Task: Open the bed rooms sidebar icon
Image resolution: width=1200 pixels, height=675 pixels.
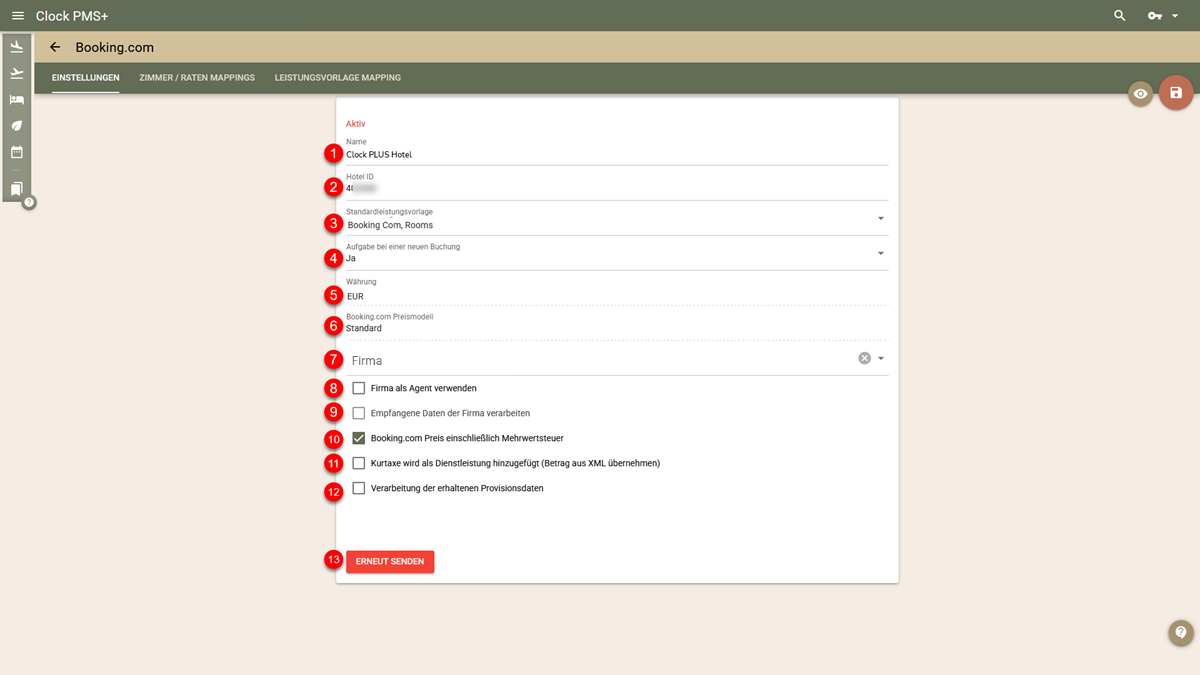Action: click(17, 99)
